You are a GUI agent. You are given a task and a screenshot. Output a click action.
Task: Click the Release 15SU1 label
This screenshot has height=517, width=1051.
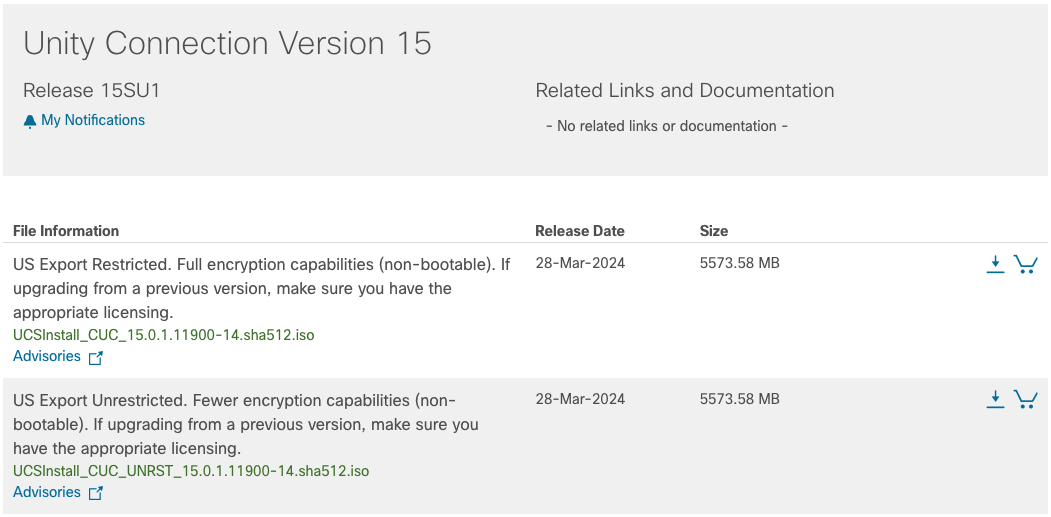92,91
